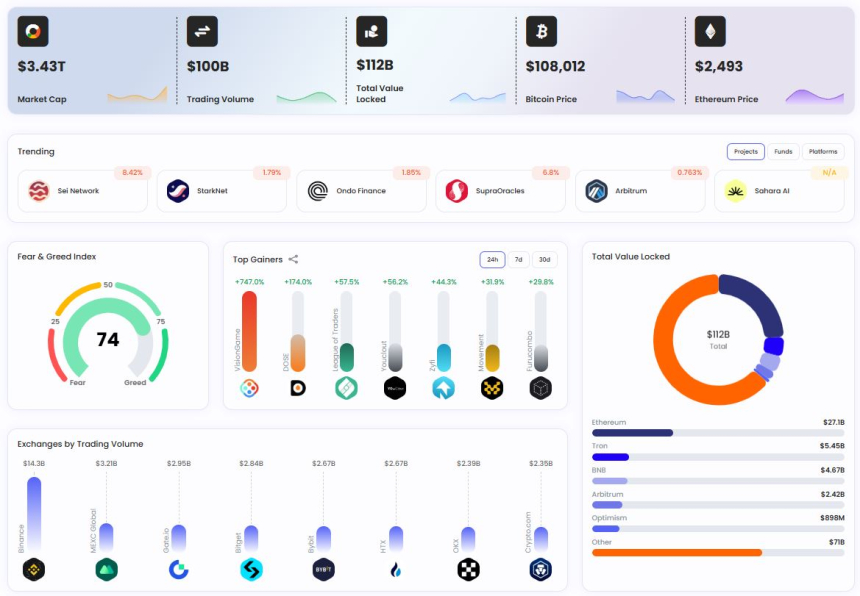Viewport: 860px width, 596px height.
Task: Click the Bitcoin Price icon
Action: (x=541, y=32)
